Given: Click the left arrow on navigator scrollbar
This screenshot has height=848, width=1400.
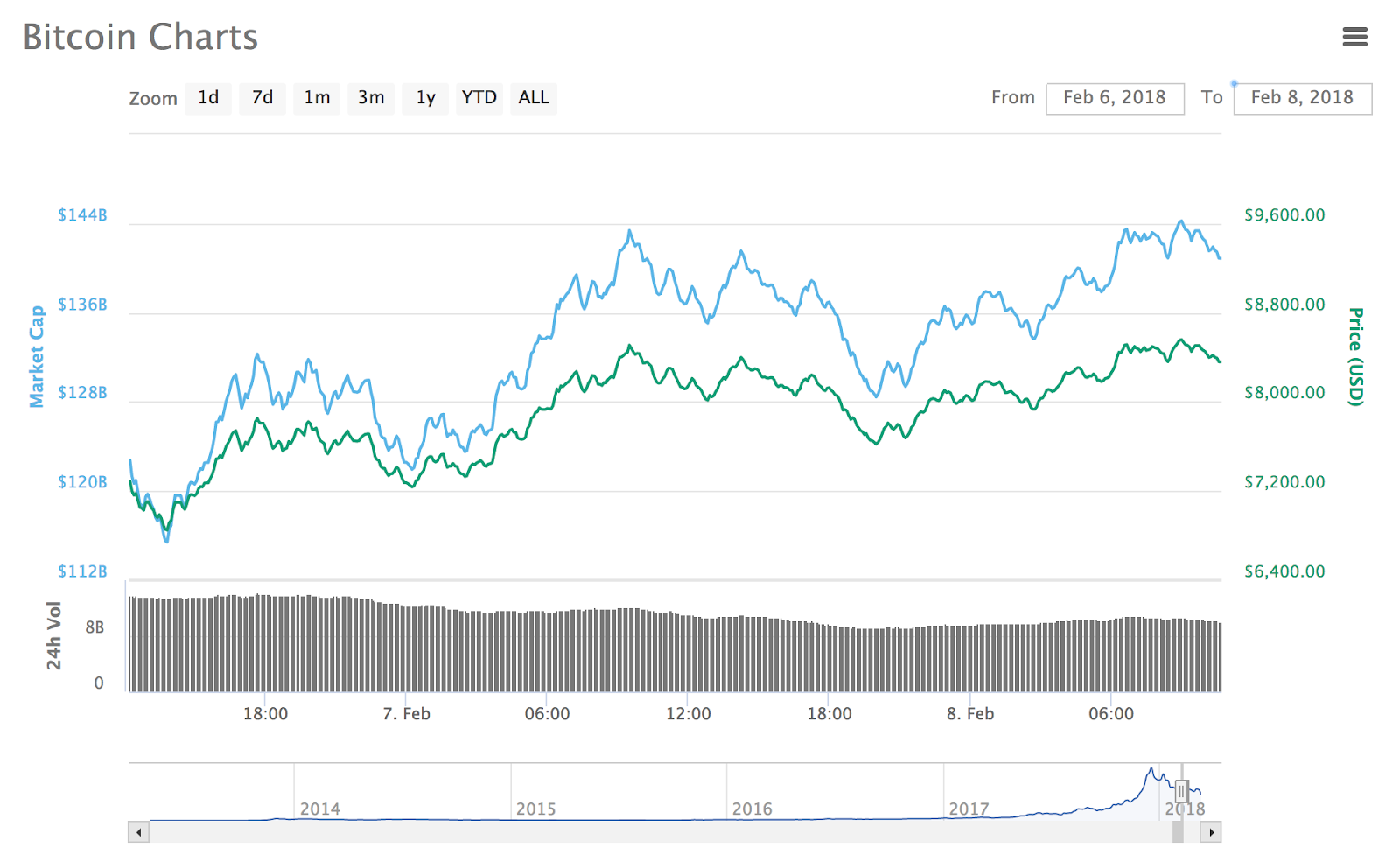Looking at the screenshot, I should tap(137, 832).
